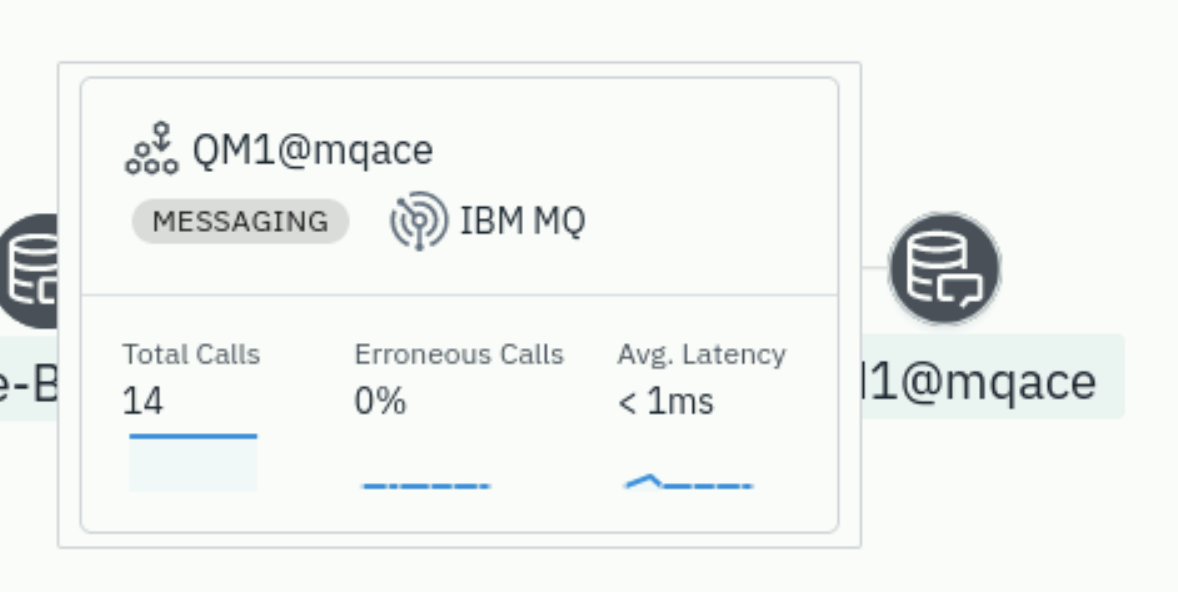1178x592 pixels.
Task: Open the Erroneous Calls sparkline chart
Action: point(426,485)
